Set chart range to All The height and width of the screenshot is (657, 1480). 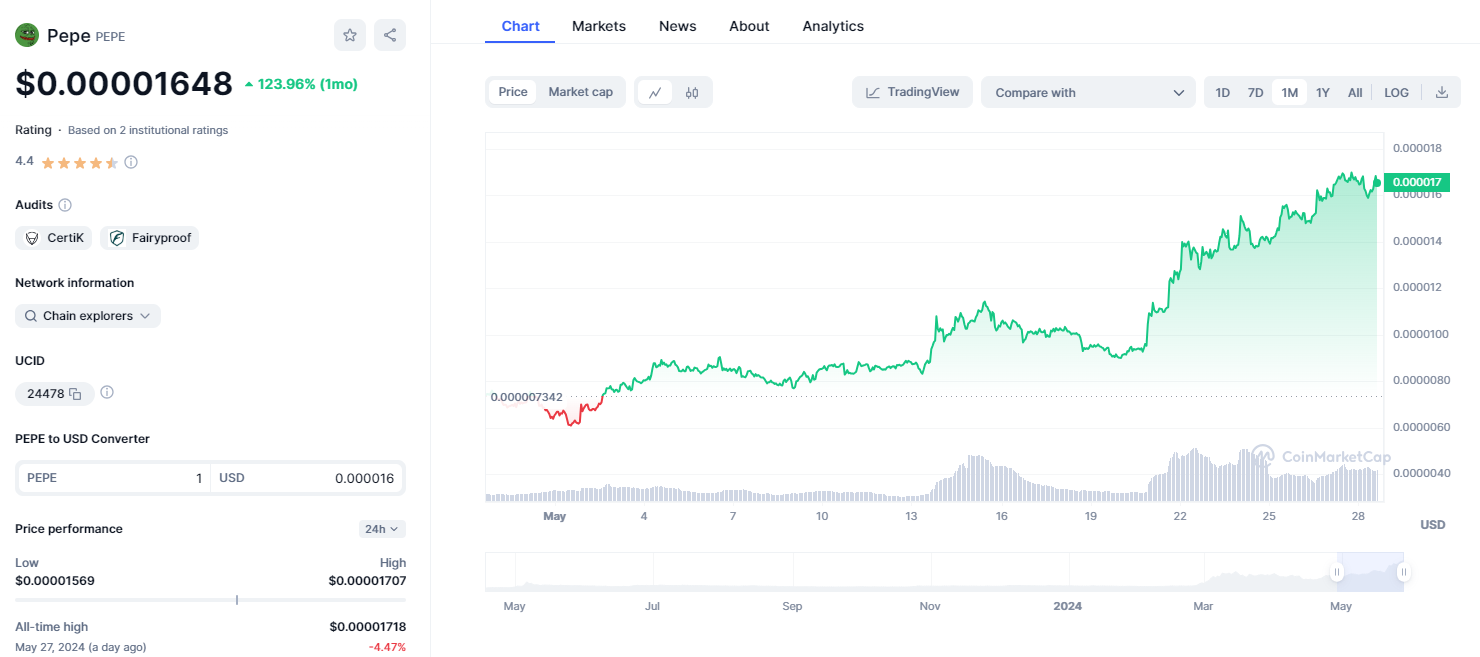click(1355, 92)
